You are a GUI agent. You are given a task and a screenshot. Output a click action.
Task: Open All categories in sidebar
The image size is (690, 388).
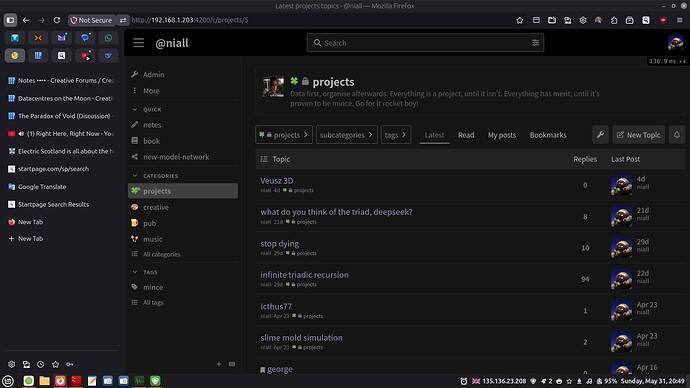click(161, 254)
